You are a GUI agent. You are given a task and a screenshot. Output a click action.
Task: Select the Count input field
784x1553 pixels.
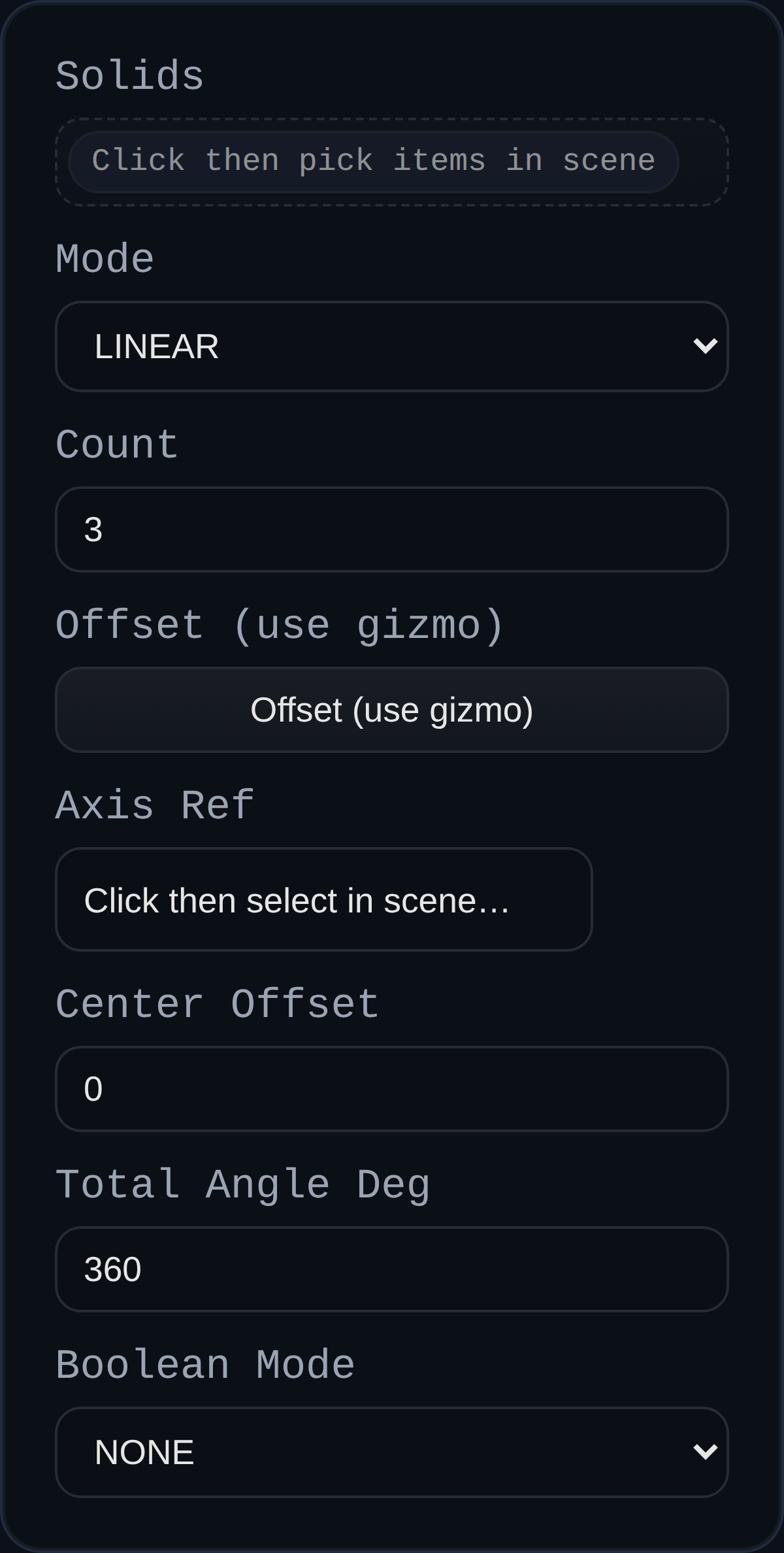392,528
